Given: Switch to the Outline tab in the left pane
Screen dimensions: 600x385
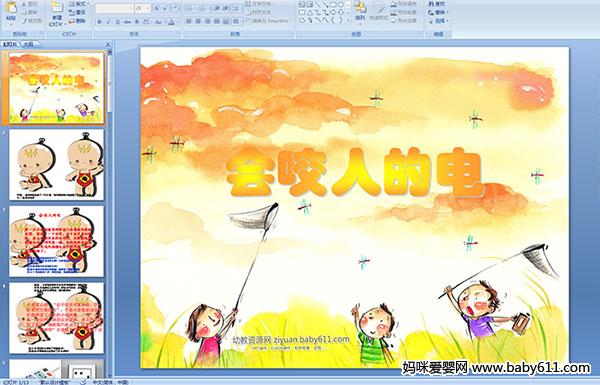Looking at the screenshot, I should (x=28, y=44).
